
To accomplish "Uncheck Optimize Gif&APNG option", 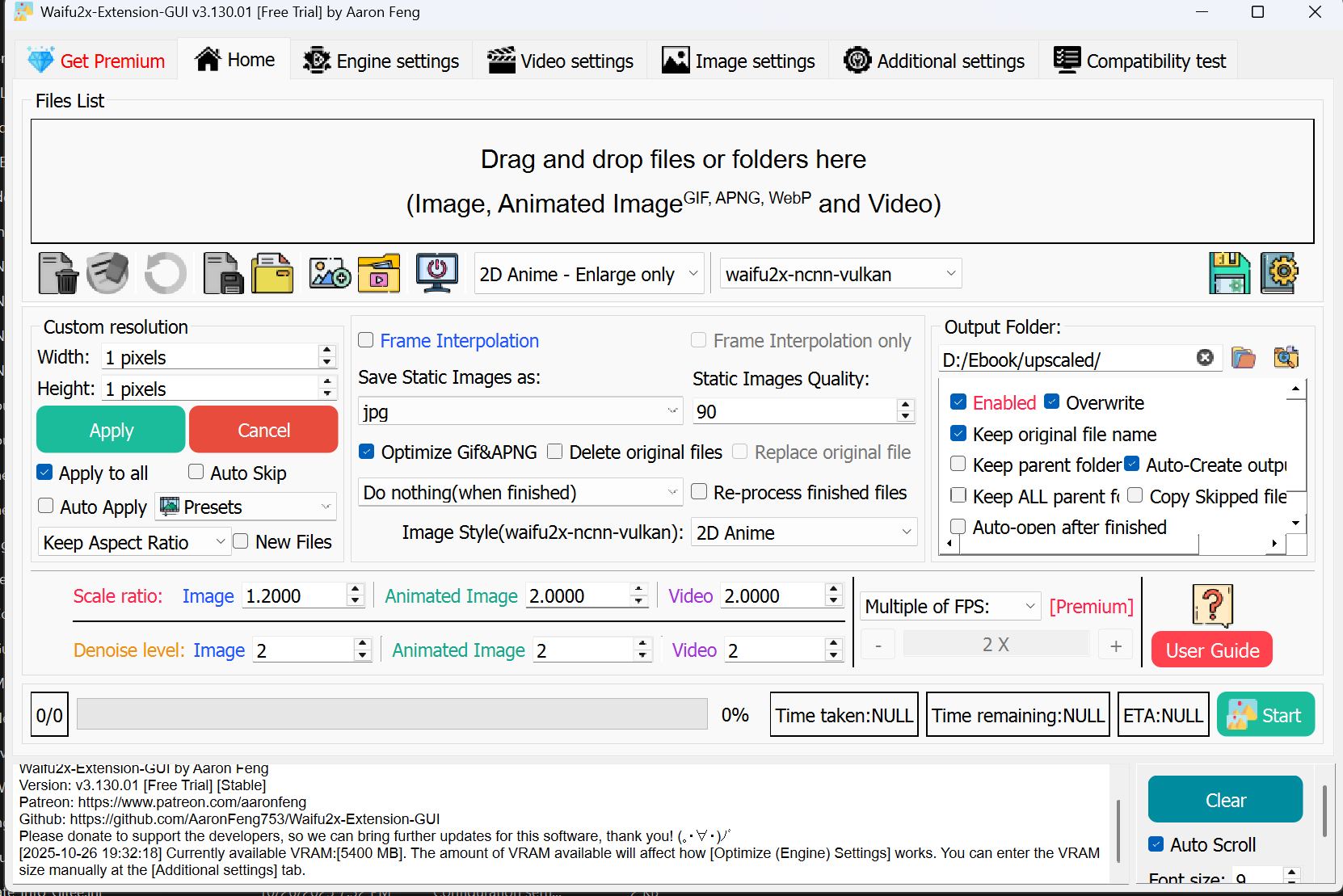I will (x=367, y=452).
